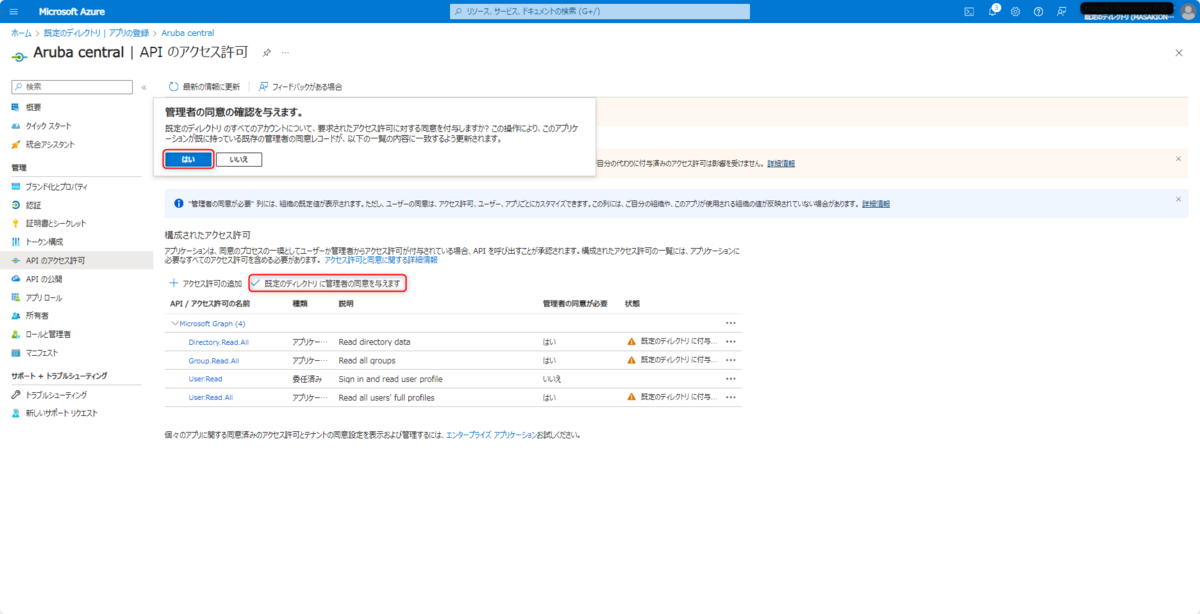The image size is (1200, 614).
Task: Click 'Read all groups' description cell
Action: 368,360
